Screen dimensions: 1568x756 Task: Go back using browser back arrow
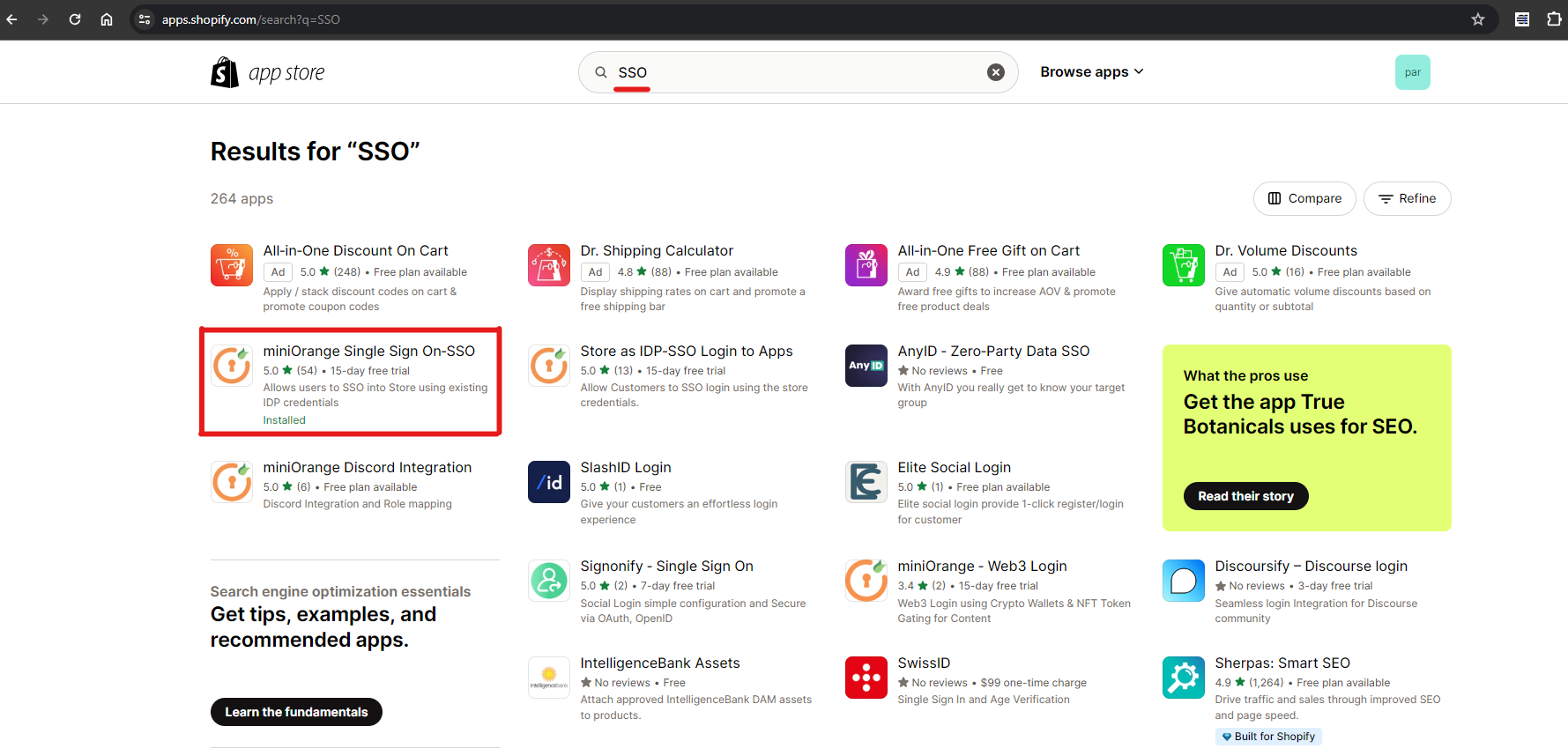(11, 19)
